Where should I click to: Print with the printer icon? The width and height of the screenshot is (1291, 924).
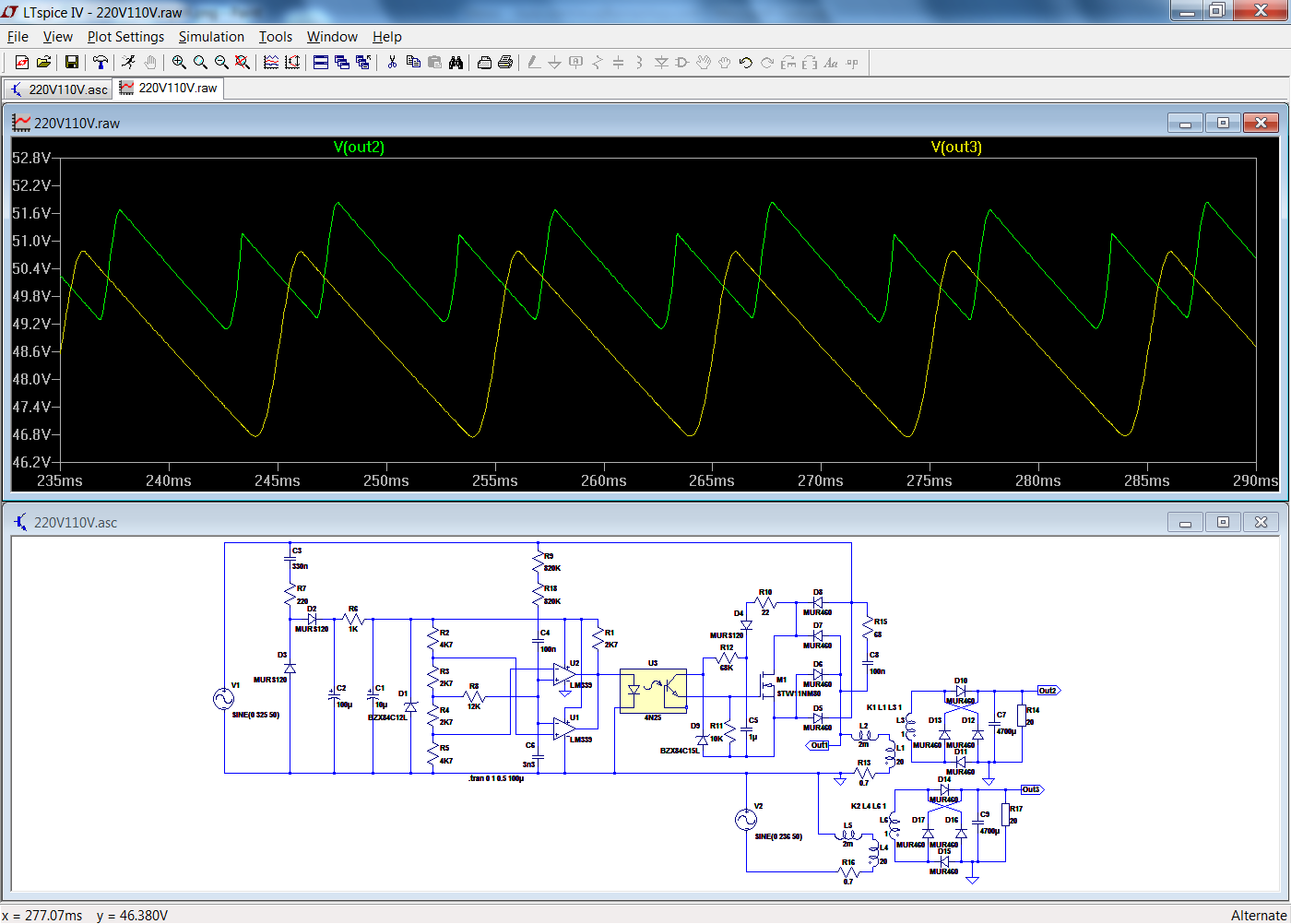pos(505,63)
